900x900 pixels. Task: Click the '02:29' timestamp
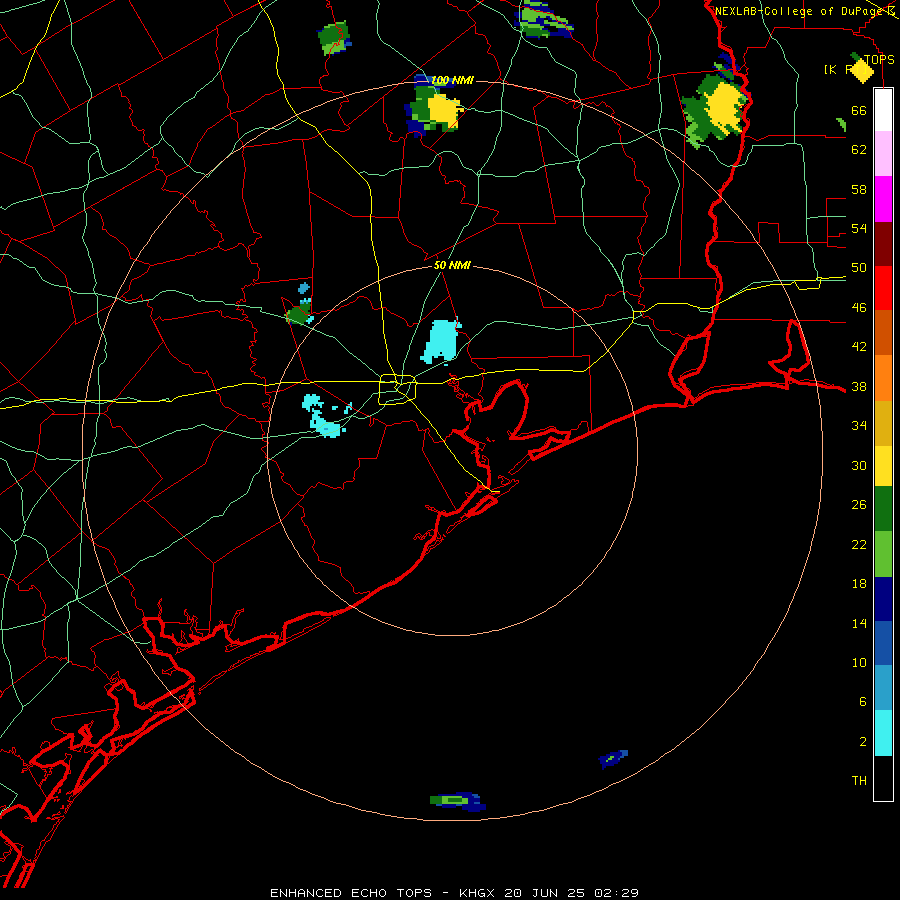(x=616, y=893)
